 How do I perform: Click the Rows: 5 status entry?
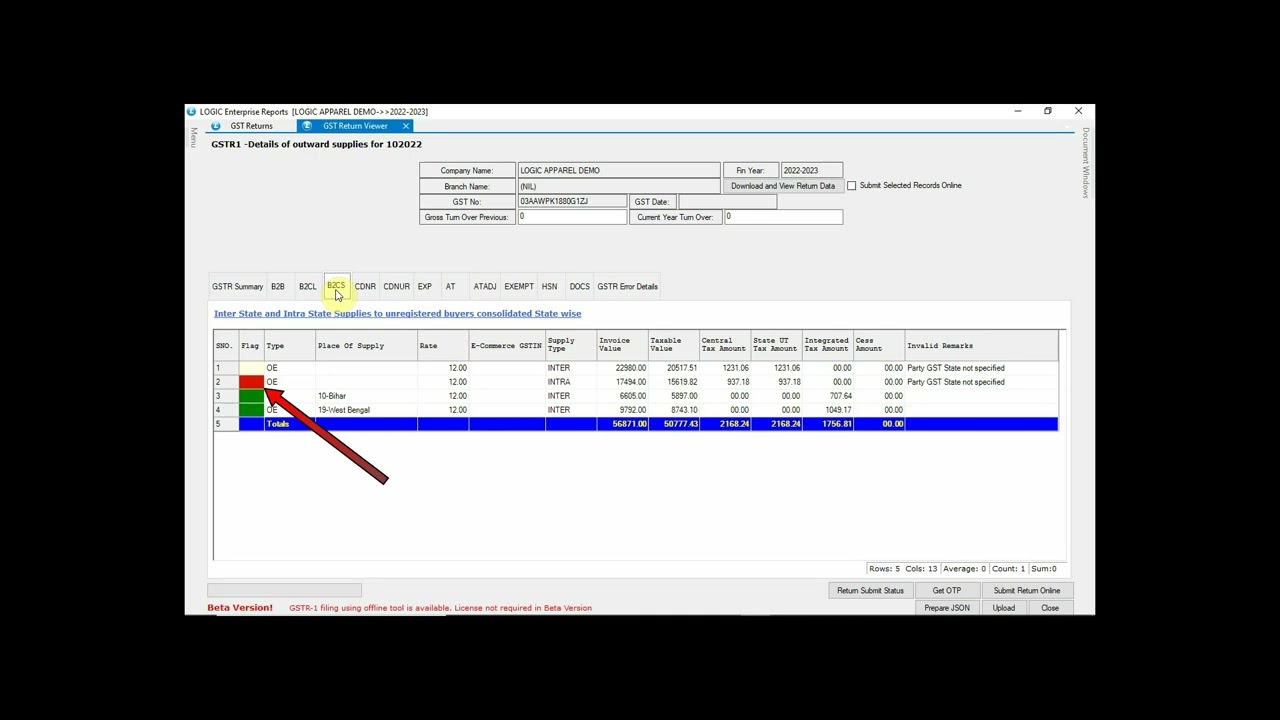[x=884, y=569]
